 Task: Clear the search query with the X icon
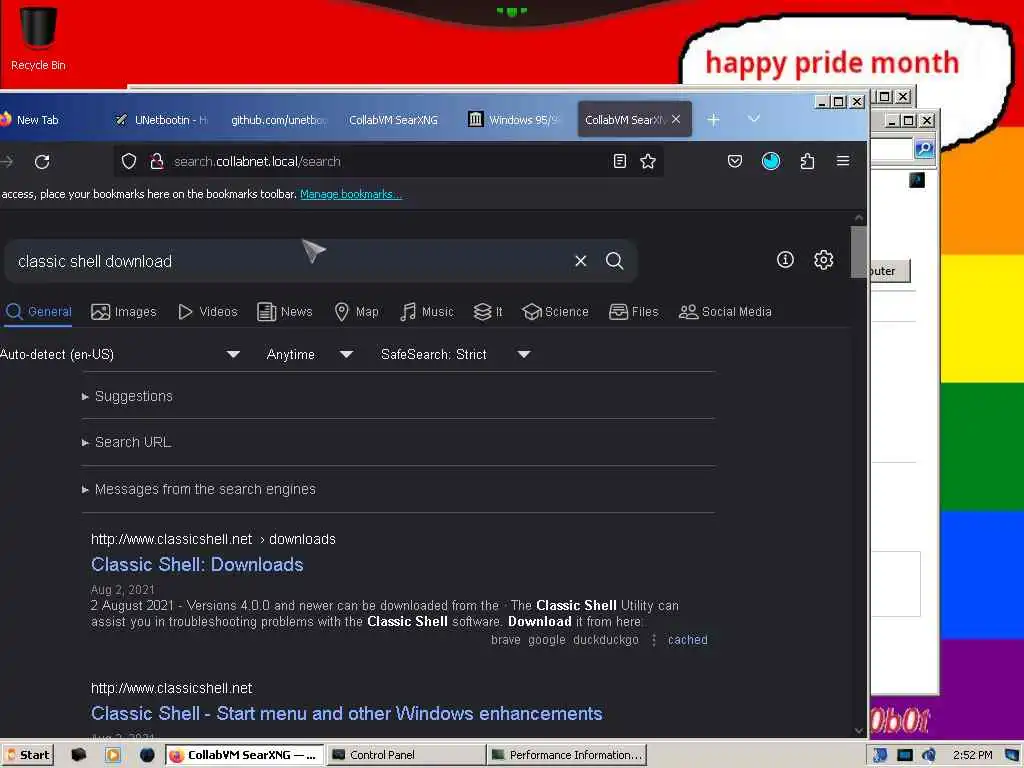(581, 261)
